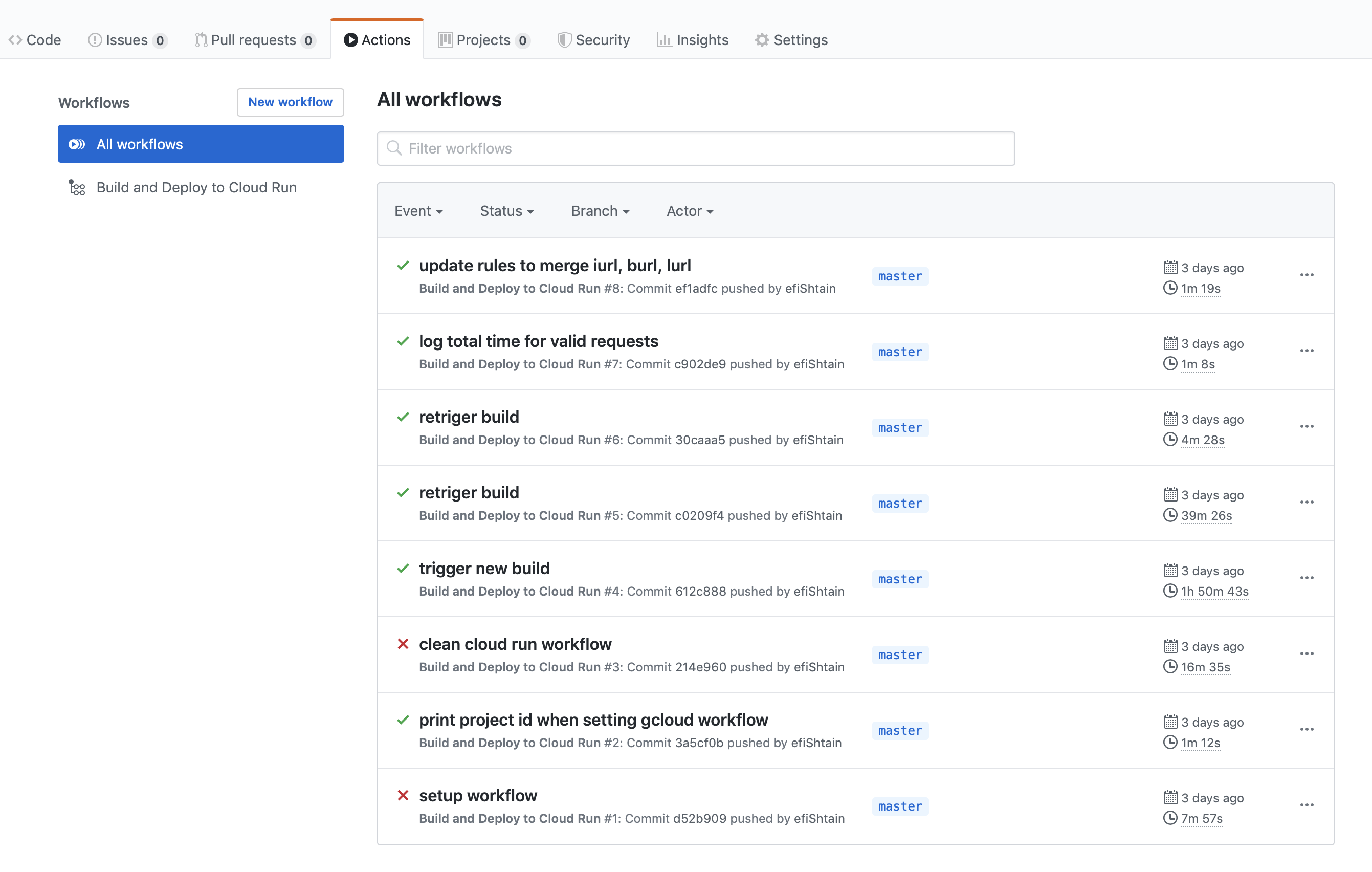The width and height of the screenshot is (1372, 872).
Task: Focus the Filter workflows input field
Action: click(695, 148)
